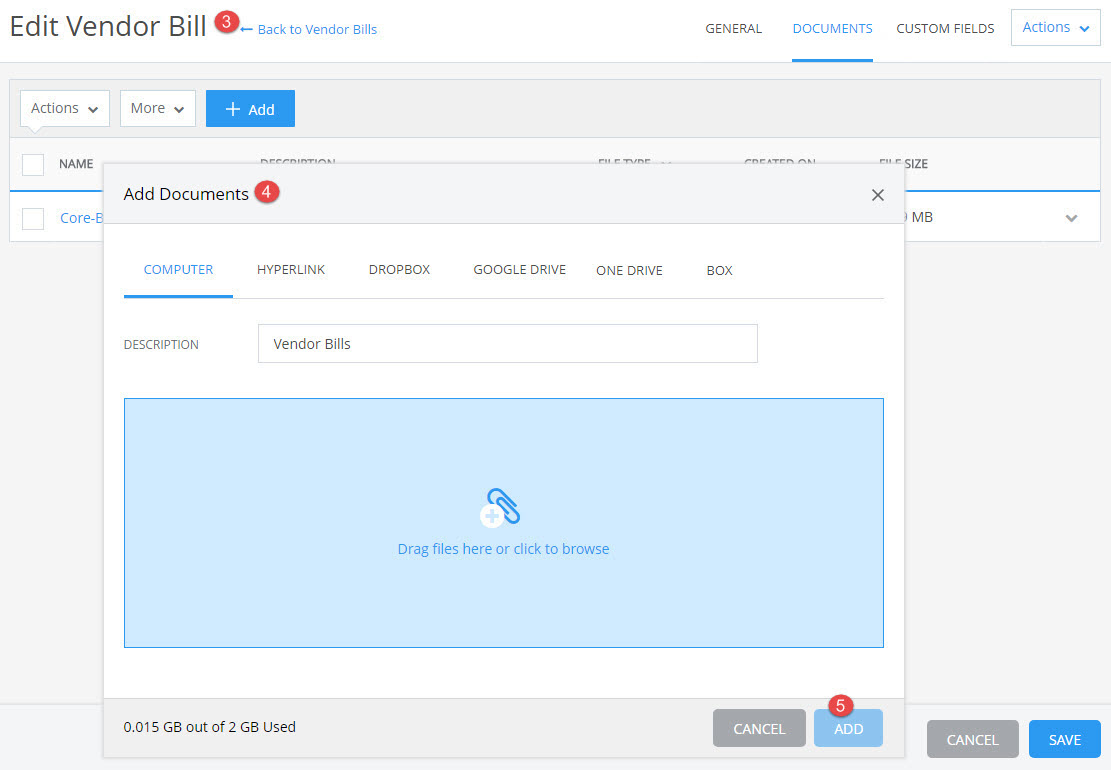Open the documents toolbar Actions dropdown
The width and height of the screenshot is (1111, 770).
[64, 108]
